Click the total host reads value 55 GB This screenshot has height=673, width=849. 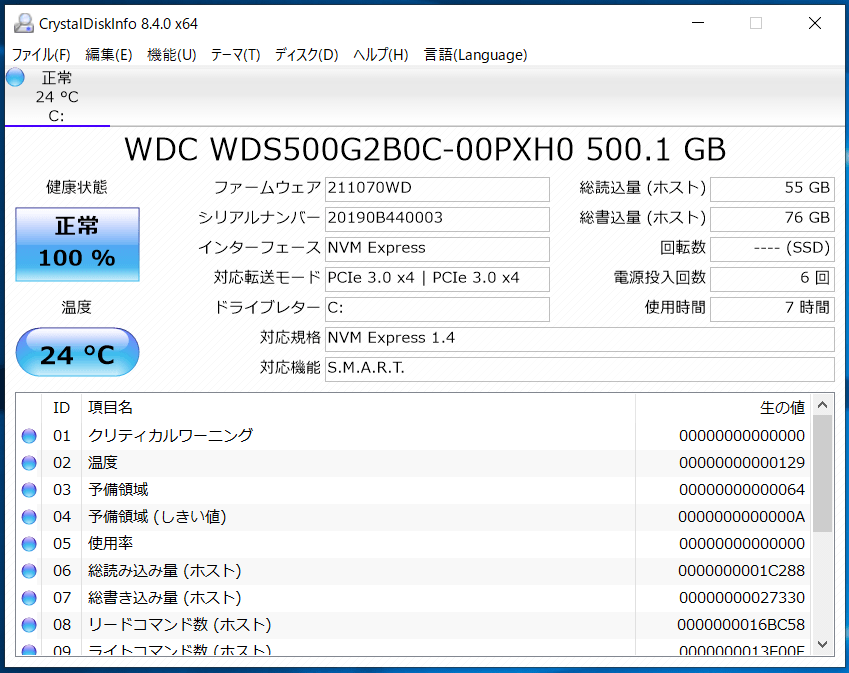tap(772, 189)
